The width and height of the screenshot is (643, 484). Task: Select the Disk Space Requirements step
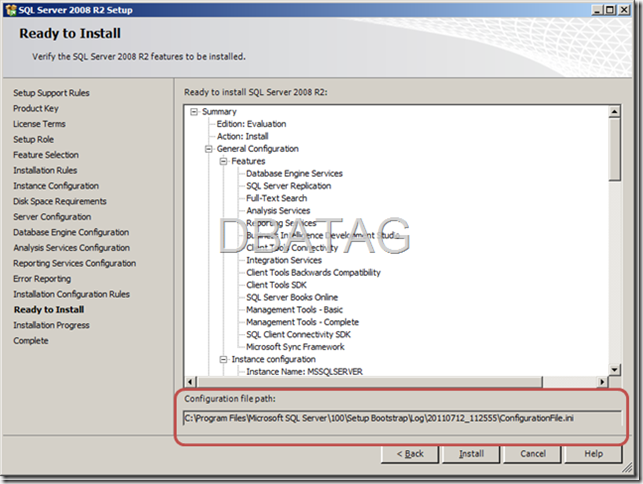point(60,201)
